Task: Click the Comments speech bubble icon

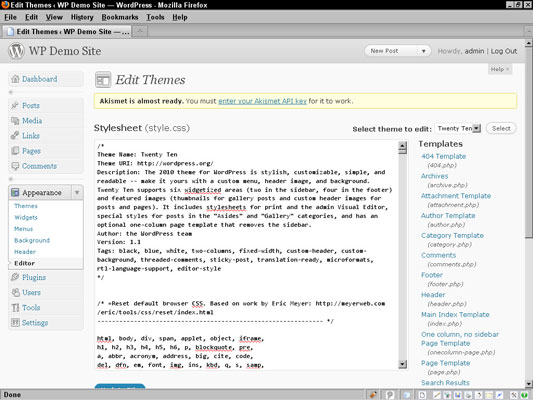Action: (15, 166)
